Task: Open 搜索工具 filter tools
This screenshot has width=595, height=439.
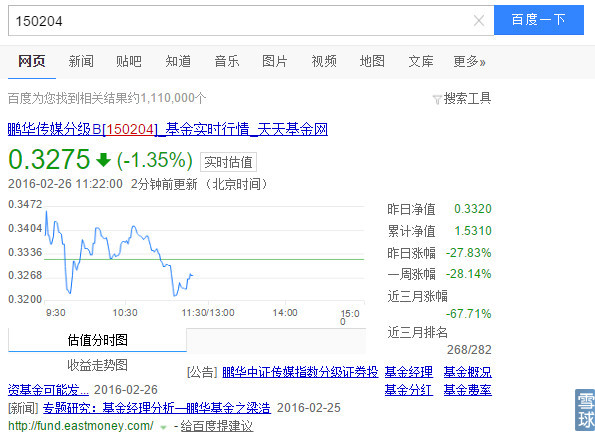Action: click(467, 99)
